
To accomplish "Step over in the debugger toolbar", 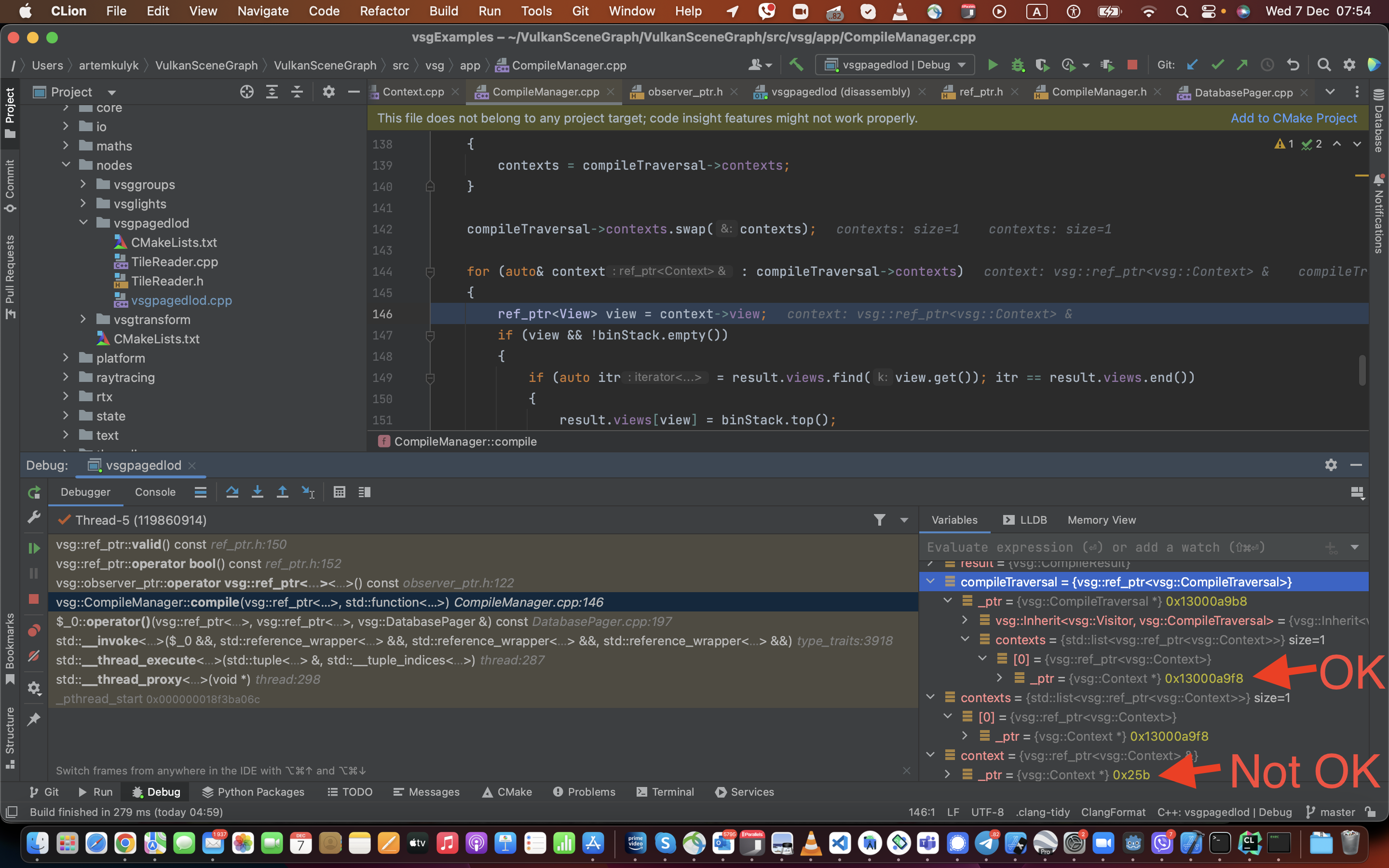I will [x=232, y=492].
